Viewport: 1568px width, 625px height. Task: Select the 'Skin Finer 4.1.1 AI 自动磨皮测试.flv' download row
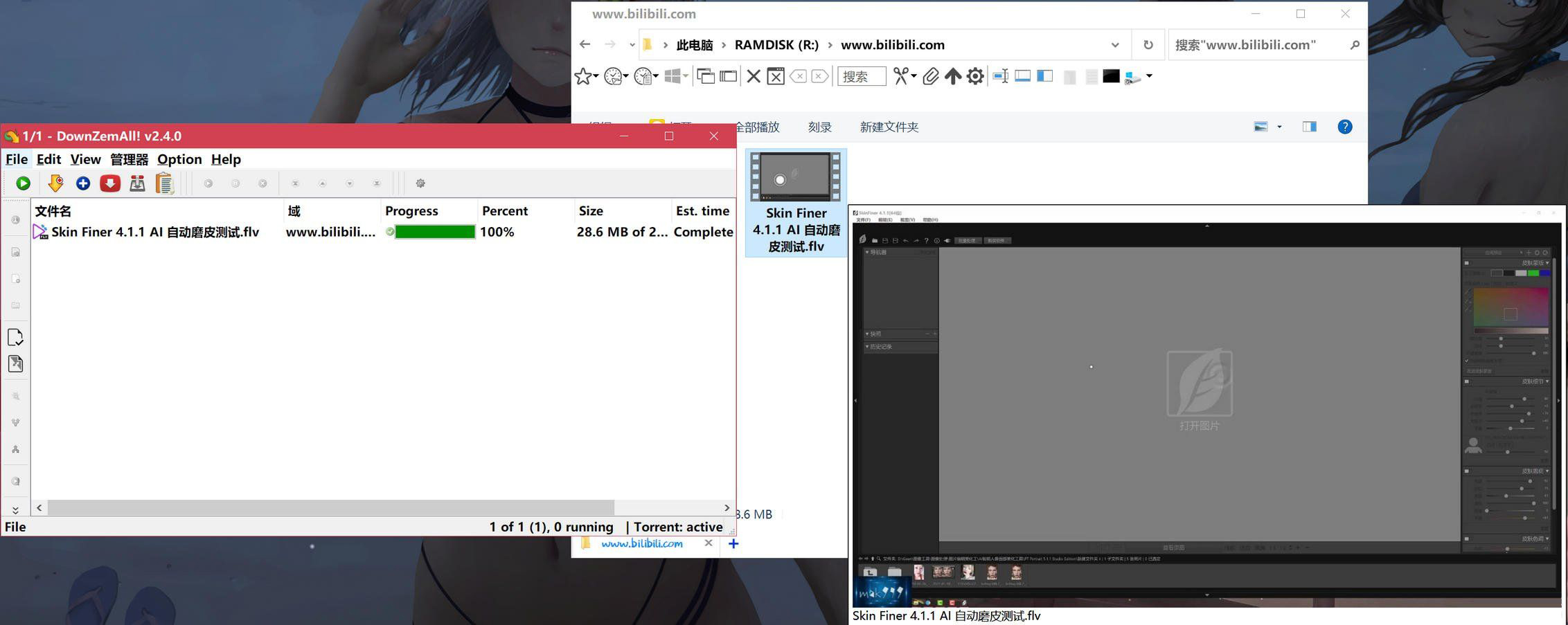click(x=383, y=232)
